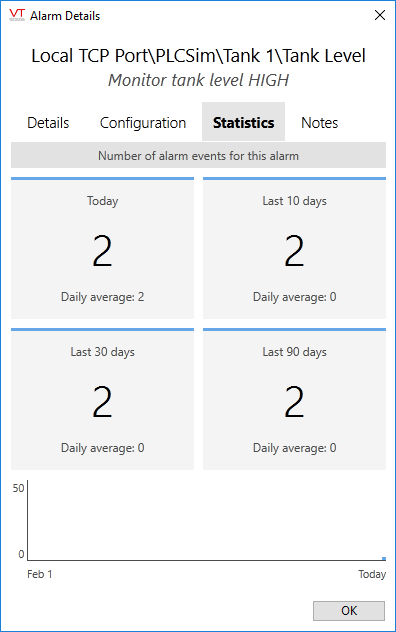
Task: Confirm with the OK button
Action: pos(349,611)
